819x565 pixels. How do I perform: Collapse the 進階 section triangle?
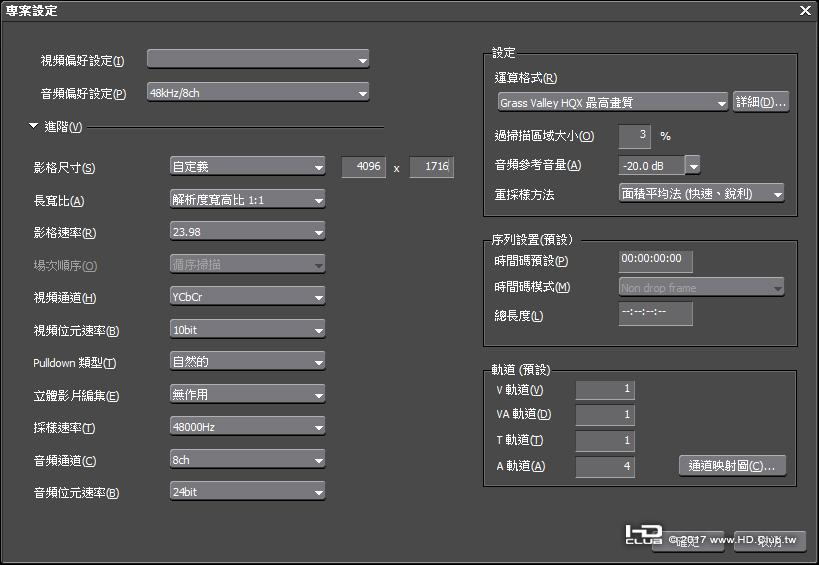pyautogui.click(x=33, y=126)
